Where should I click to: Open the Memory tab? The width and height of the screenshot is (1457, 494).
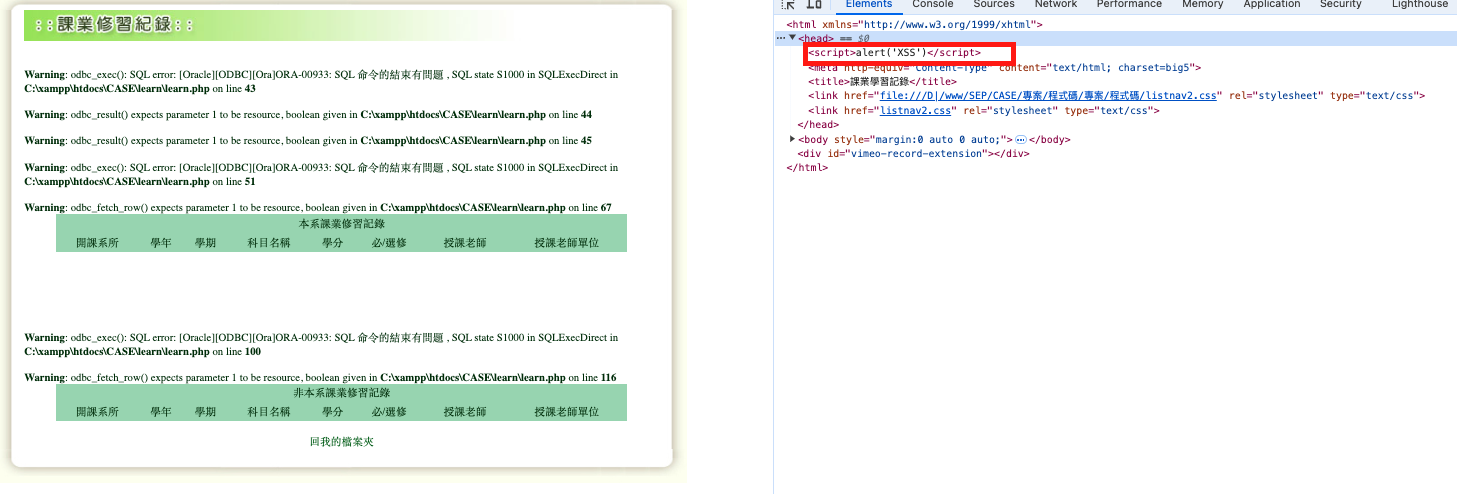1202,5
